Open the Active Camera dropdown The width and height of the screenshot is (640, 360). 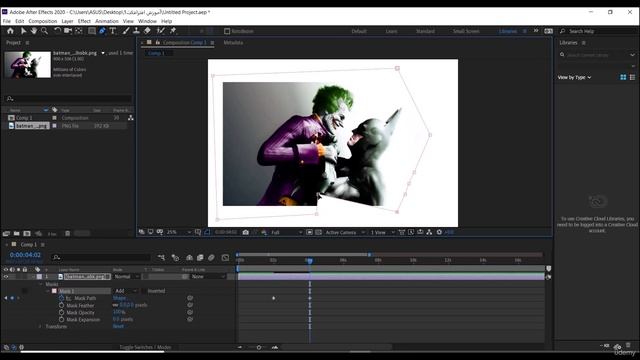345,232
